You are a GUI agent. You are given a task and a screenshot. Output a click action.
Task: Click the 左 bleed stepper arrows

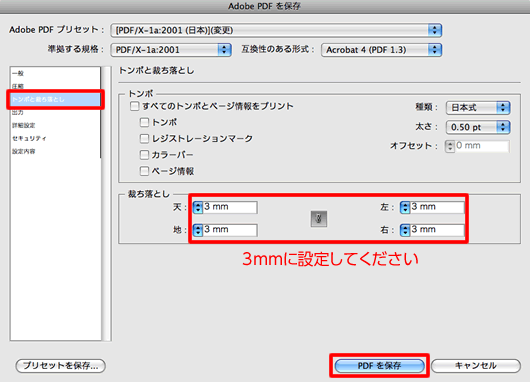[405, 207]
